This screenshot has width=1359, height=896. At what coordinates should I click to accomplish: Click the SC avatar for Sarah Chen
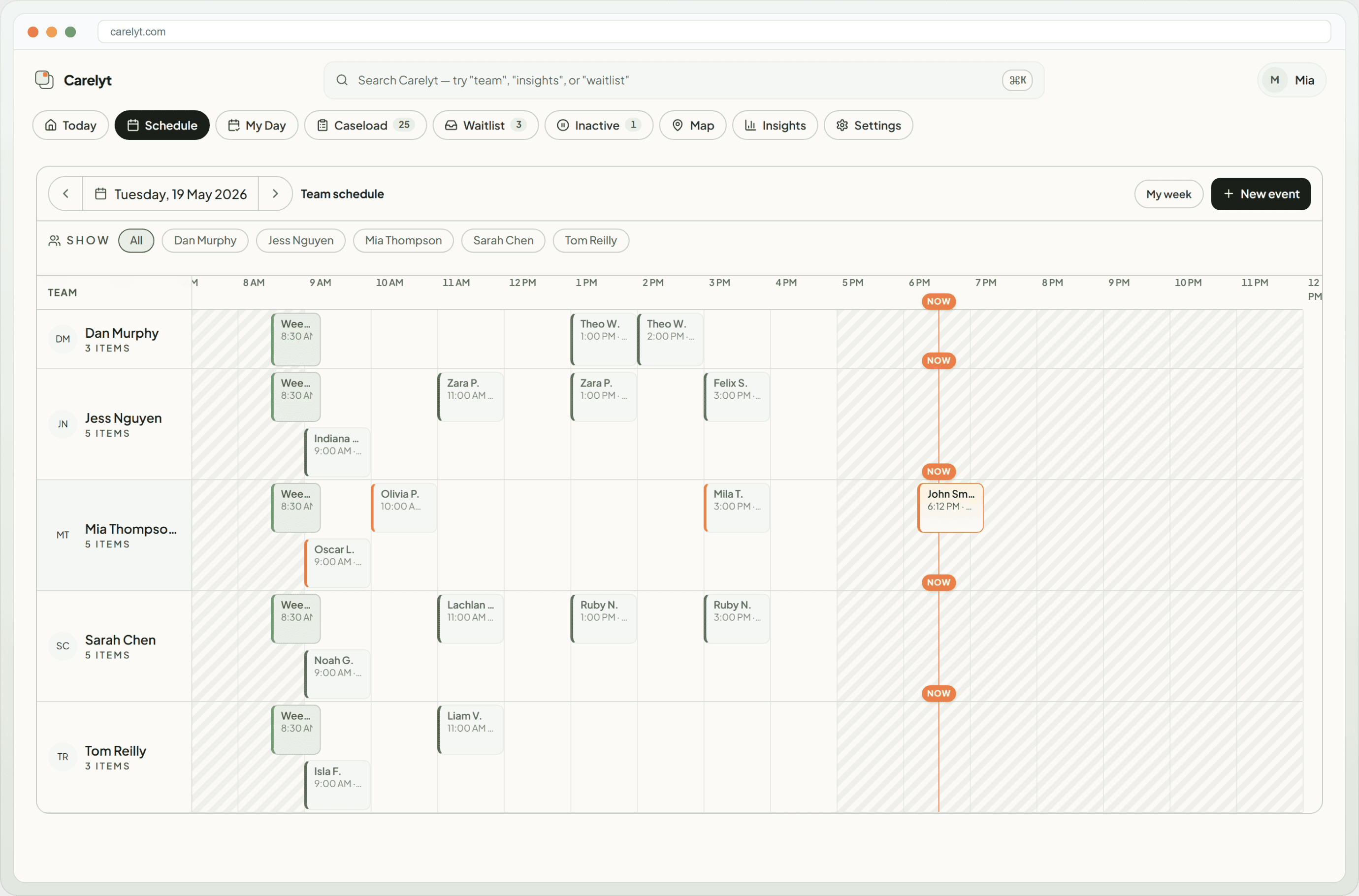[x=63, y=646]
